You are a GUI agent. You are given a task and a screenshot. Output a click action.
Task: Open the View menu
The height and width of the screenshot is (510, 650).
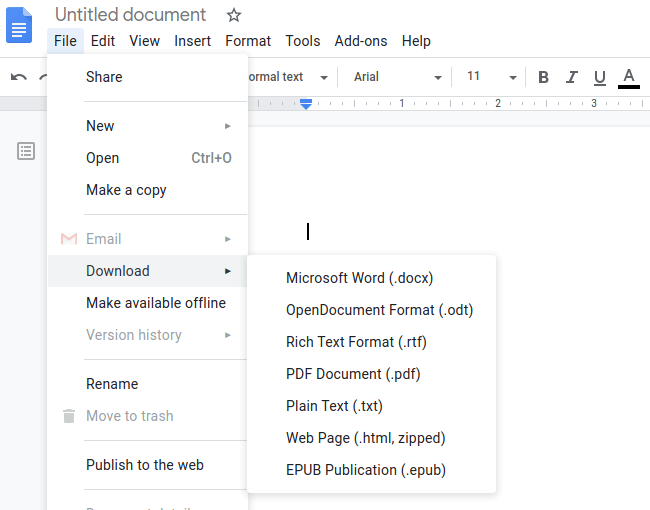click(144, 41)
